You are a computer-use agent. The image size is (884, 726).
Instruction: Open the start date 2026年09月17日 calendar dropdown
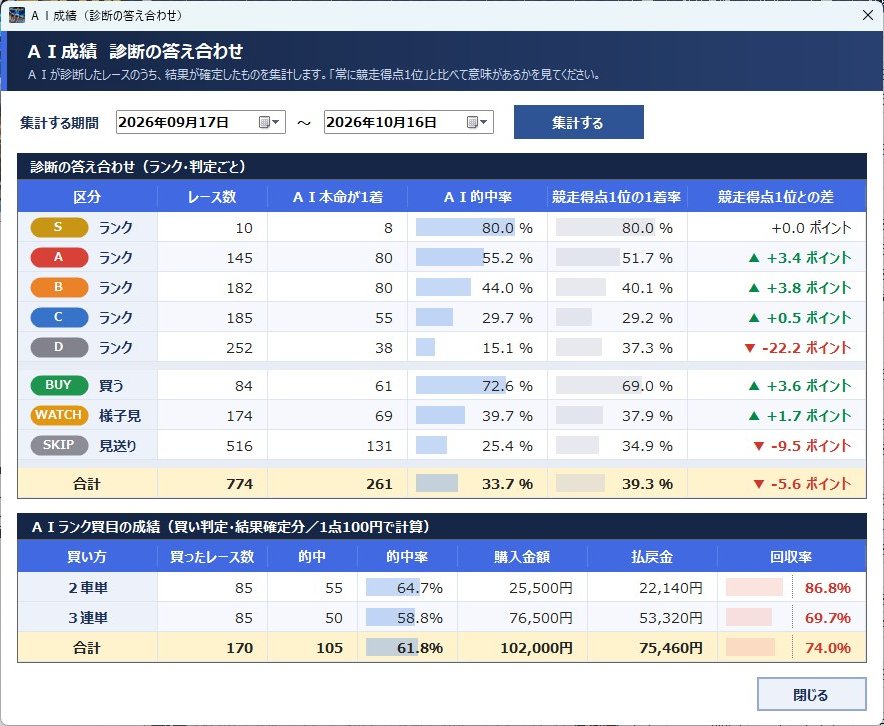pyautogui.click(x=269, y=122)
